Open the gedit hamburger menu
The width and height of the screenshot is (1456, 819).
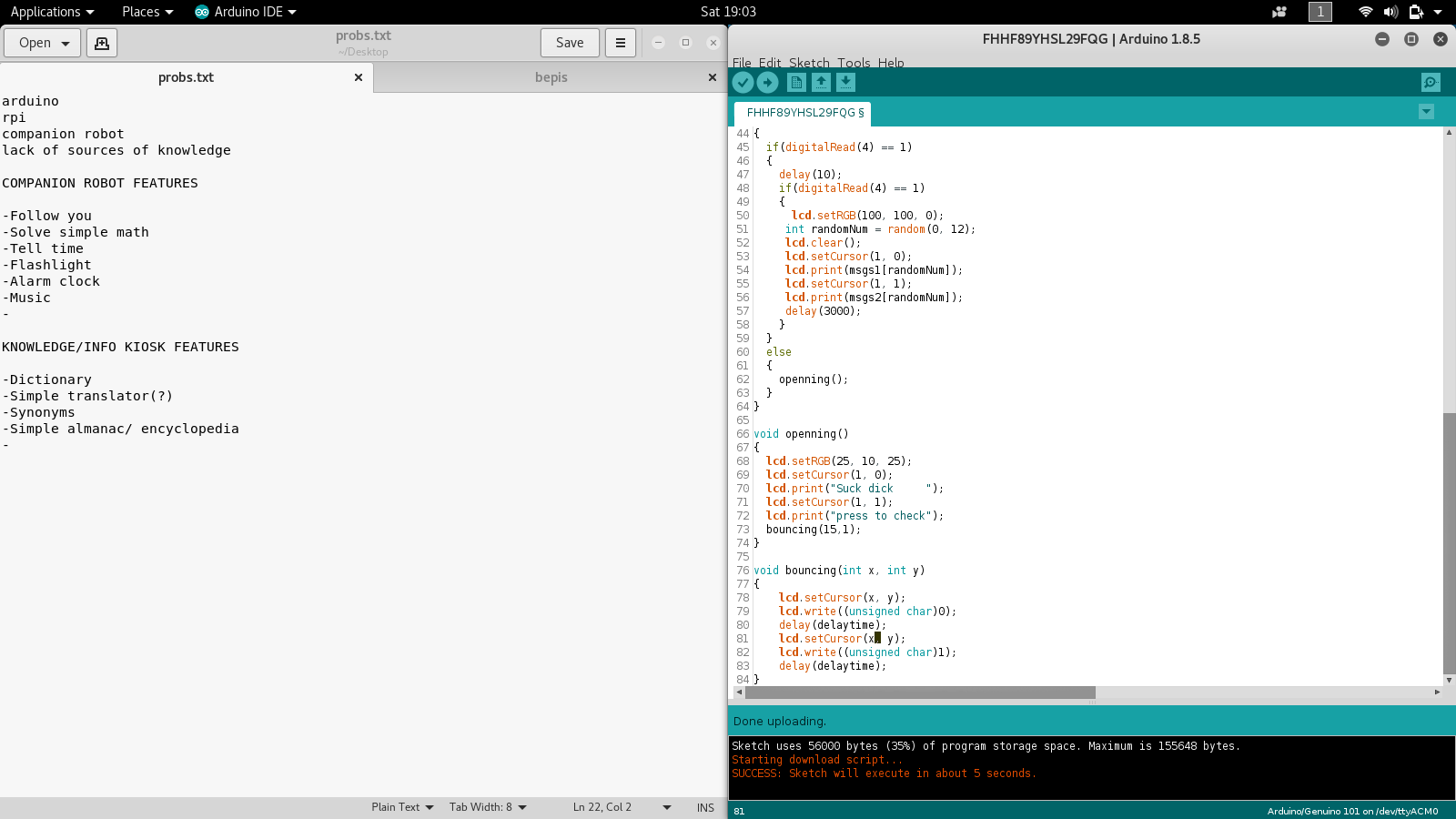tap(621, 43)
